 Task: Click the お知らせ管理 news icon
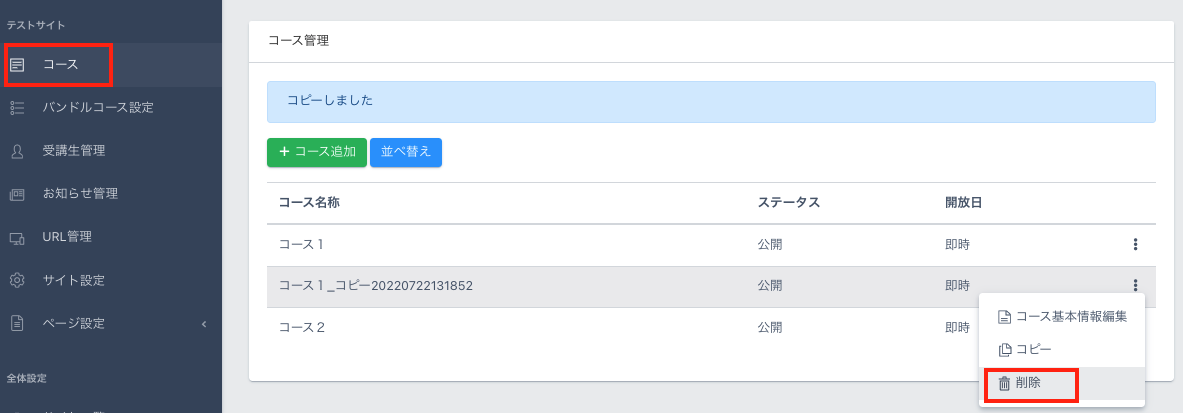[x=17, y=194]
